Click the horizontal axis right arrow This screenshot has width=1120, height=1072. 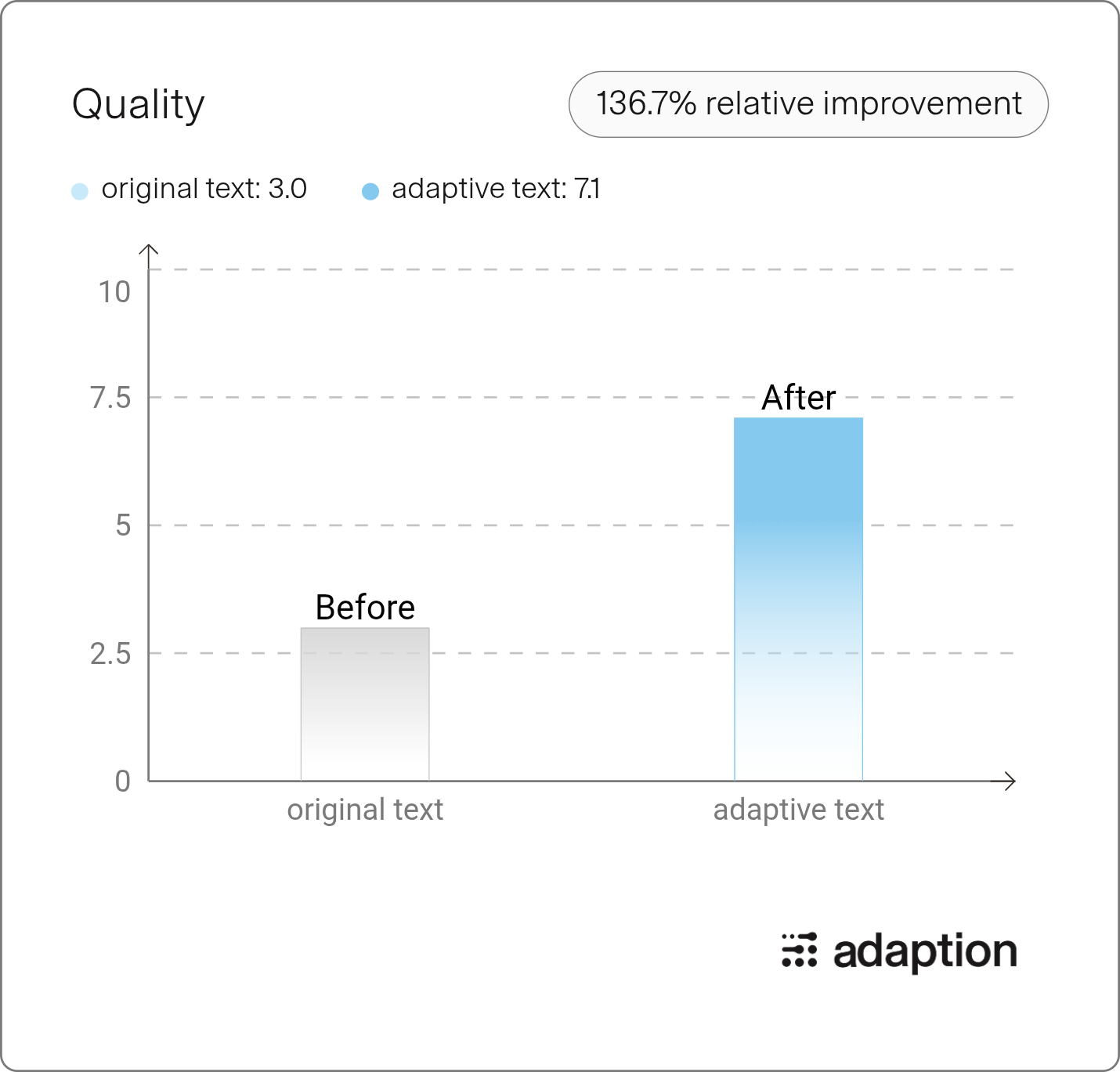[1005, 781]
